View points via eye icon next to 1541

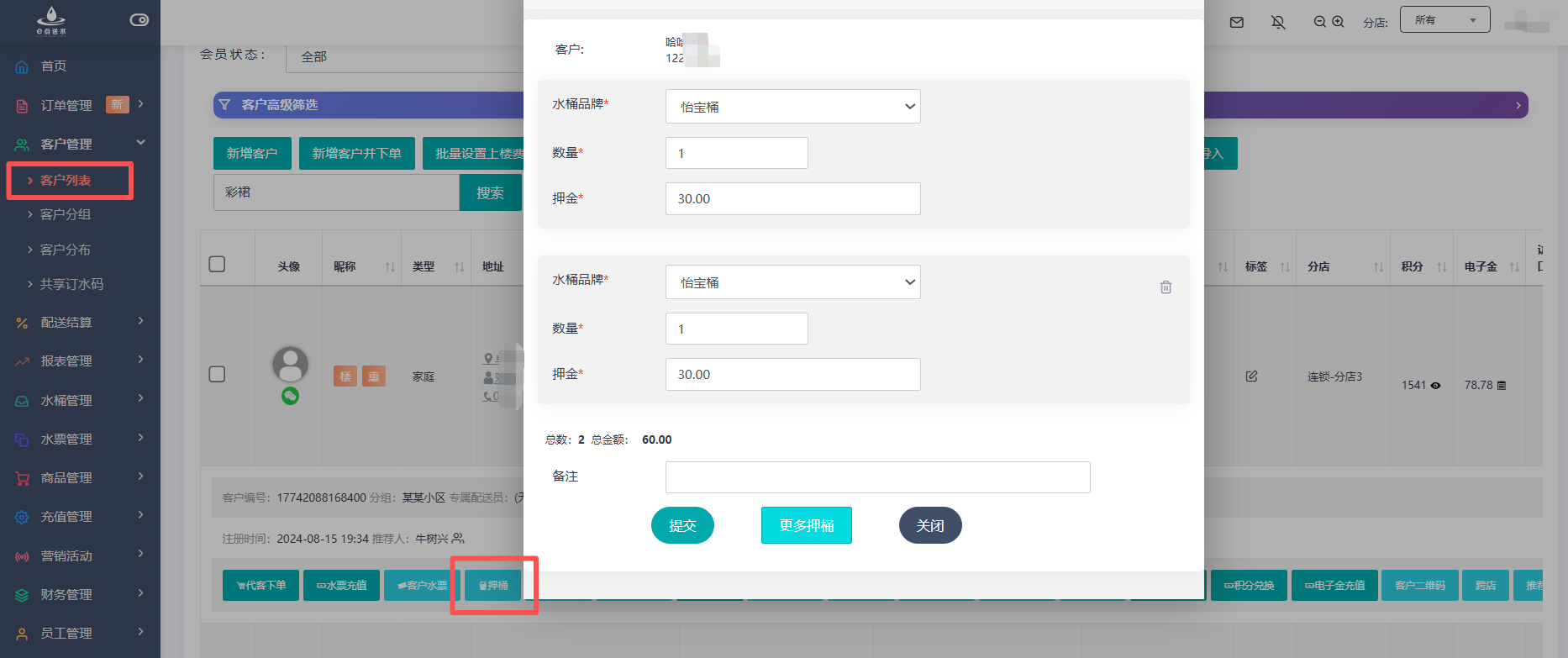[1435, 386]
